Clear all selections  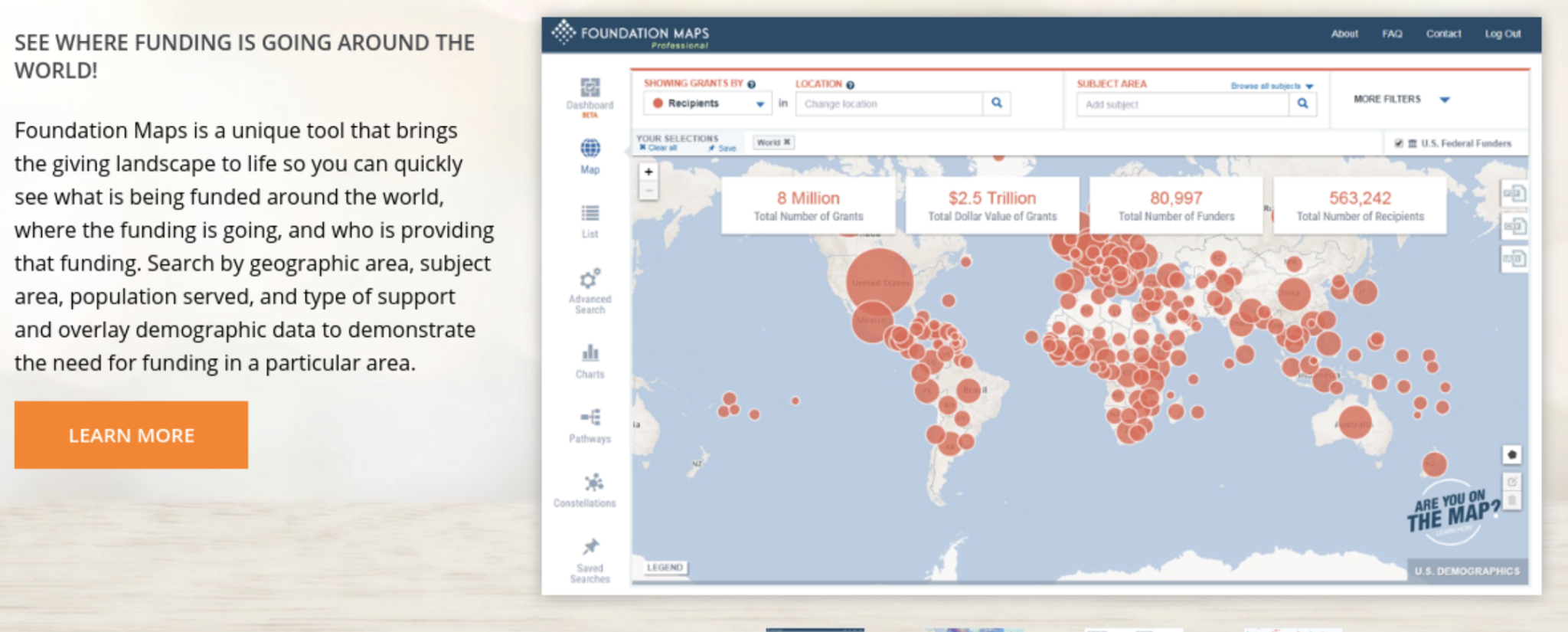[658, 148]
